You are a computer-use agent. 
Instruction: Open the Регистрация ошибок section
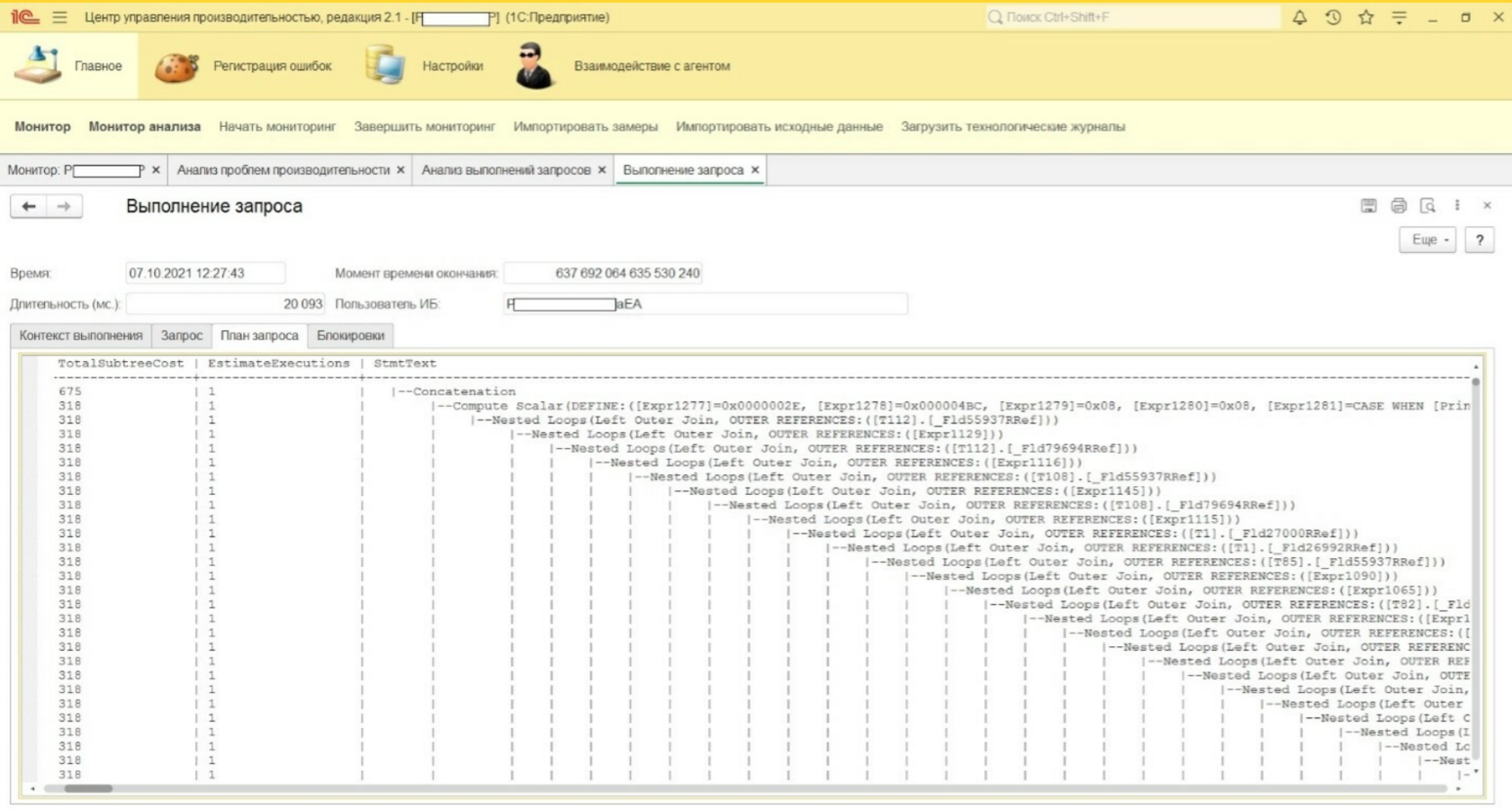[243, 66]
